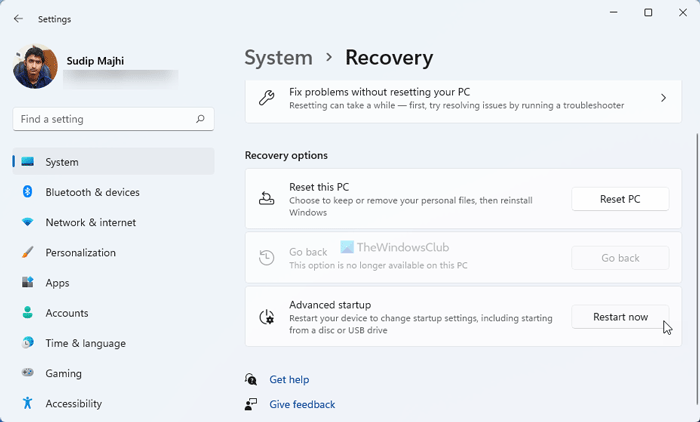Click the Accounts person icon
Viewport: 700px width, 422px height.
pos(28,313)
